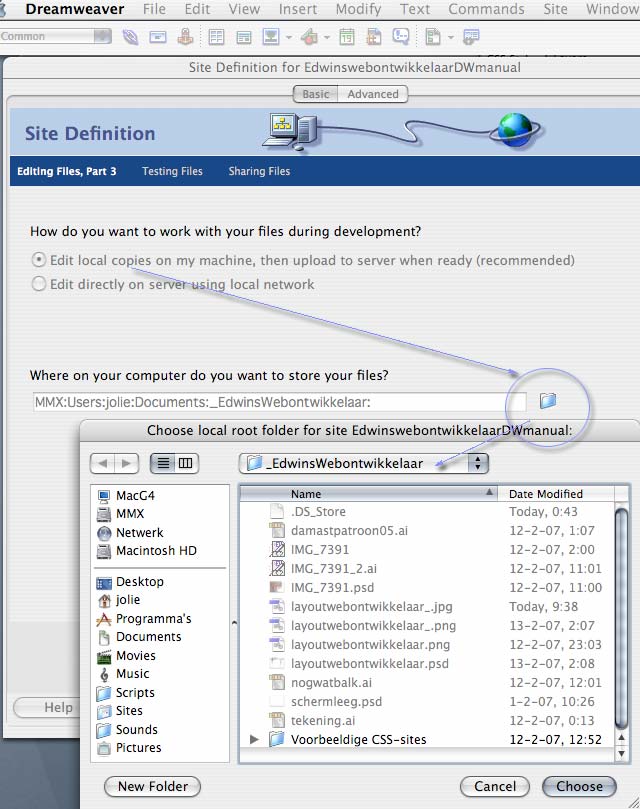The image size is (640, 809).
Task: Open the Scripts folder in sidebar
Action: click(126, 692)
